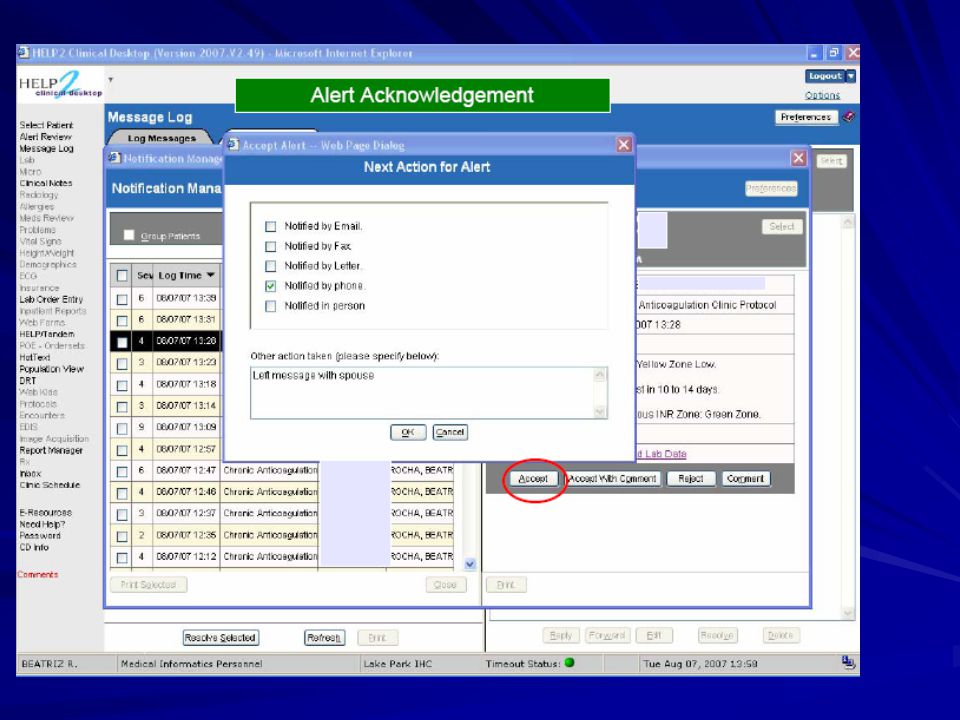The image size is (960, 720).
Task: Click the HELP2 clinical desktop logo
Action: click(x=60, y=85)
